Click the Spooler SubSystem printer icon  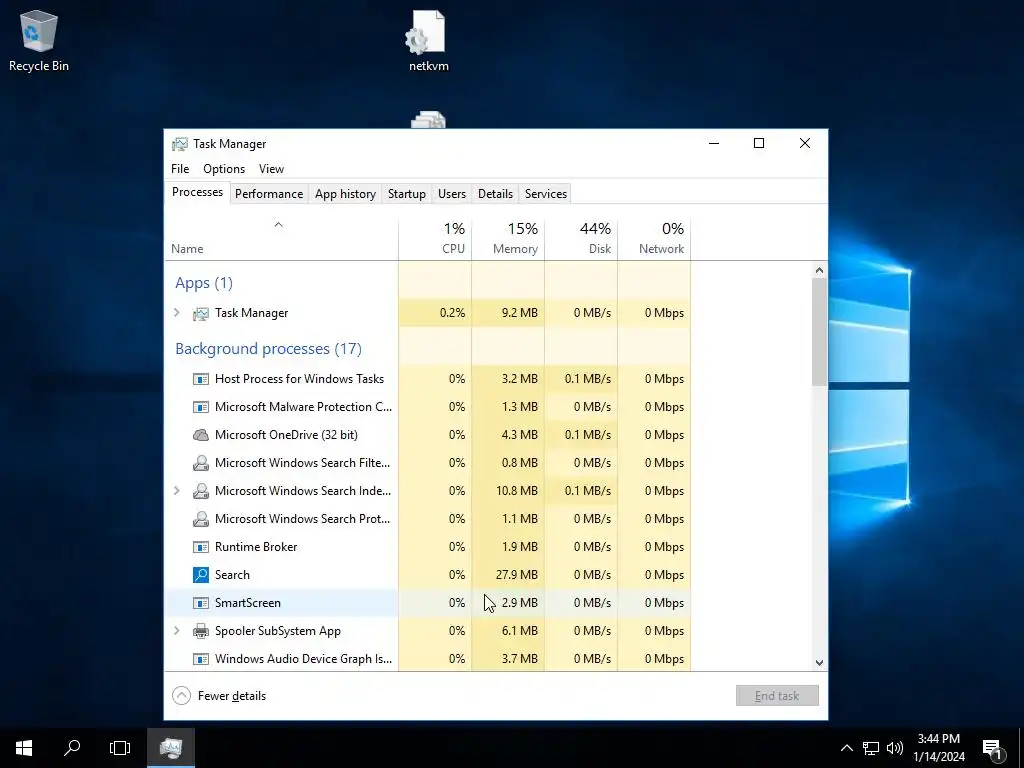point(200,632)
